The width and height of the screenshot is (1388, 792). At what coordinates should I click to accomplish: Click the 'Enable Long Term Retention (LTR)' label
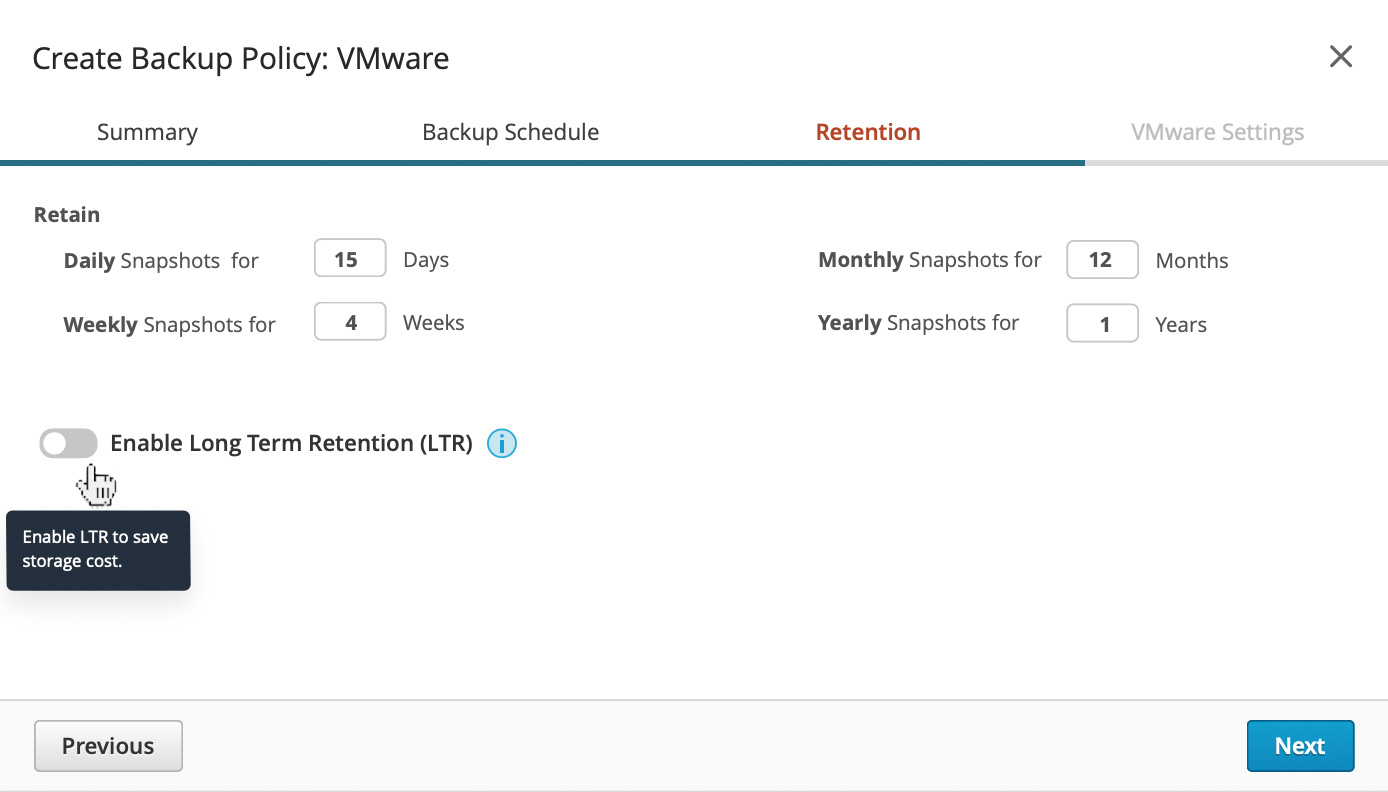[x=291, y=443]
